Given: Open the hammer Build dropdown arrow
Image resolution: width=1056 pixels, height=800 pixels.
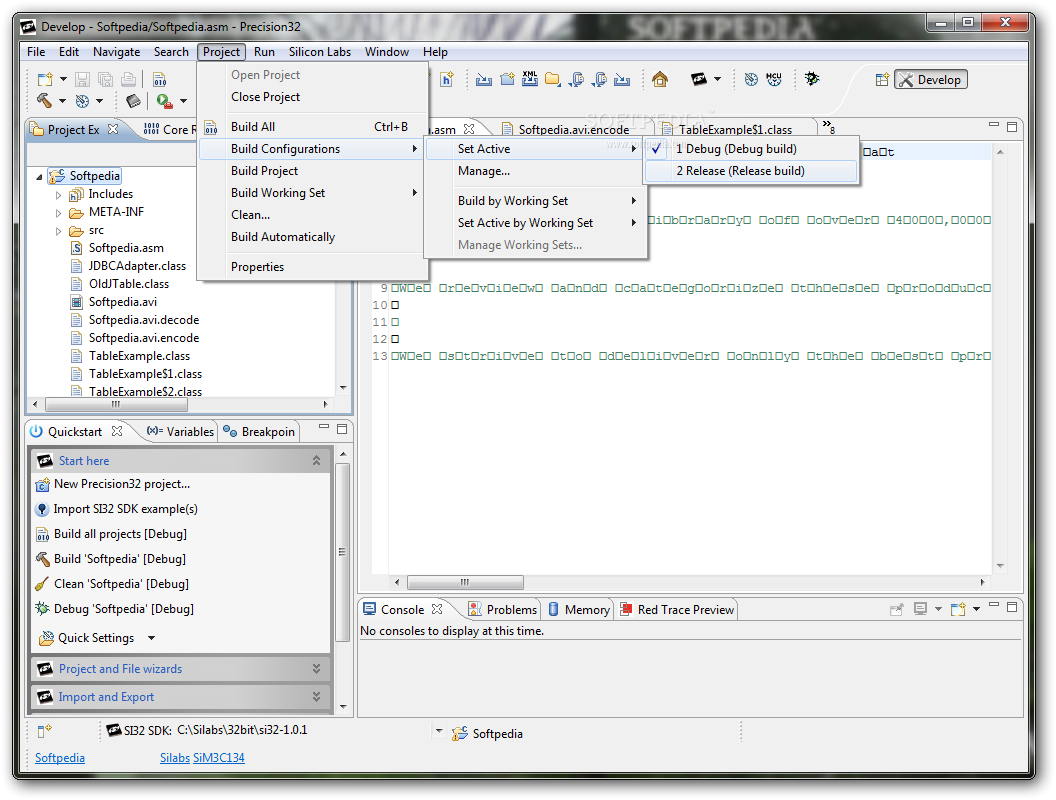Looking at the screenshot, I should [62, 101].
